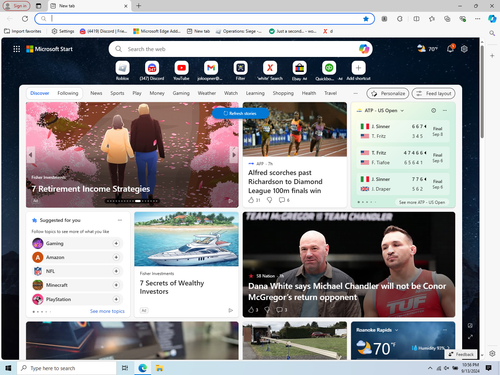Viewport: 500px width, 375px height.
Task: Switch to the Following feed tab
Action: [68, 93]
